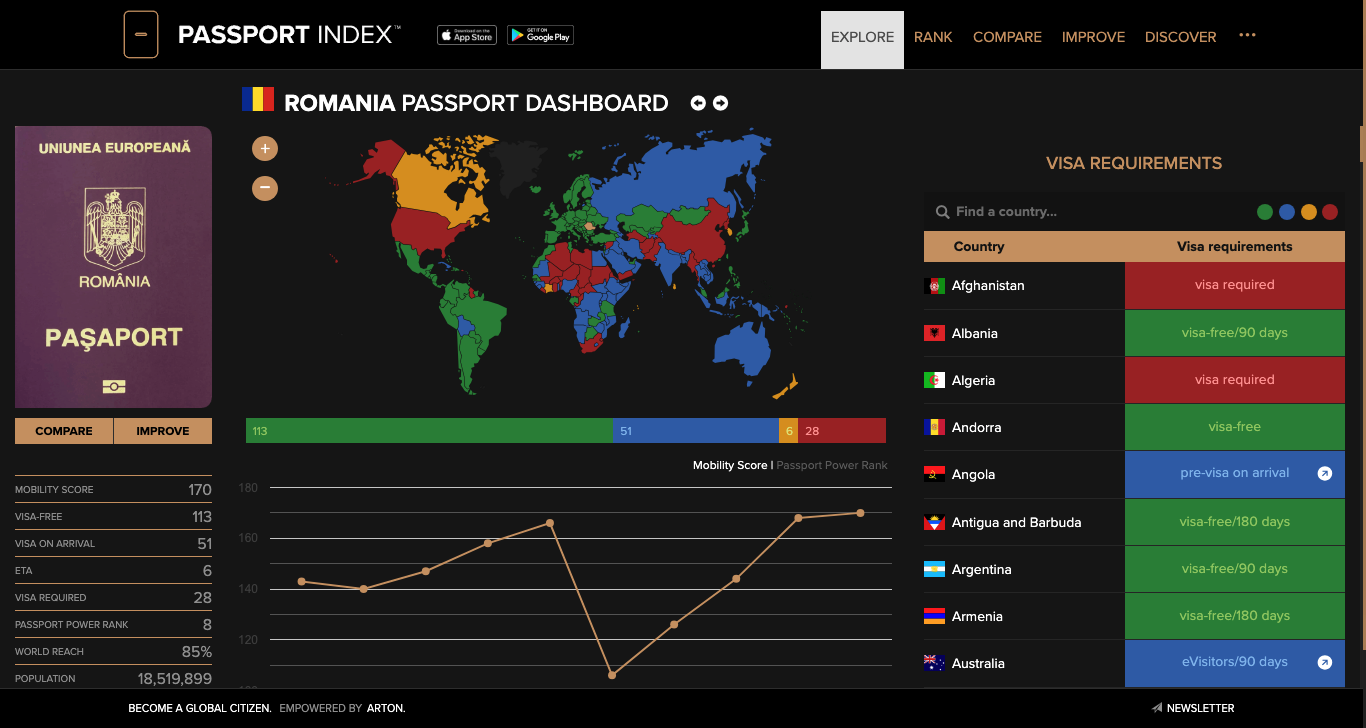Zoom in the map with plus button

(x=265, y=149)
